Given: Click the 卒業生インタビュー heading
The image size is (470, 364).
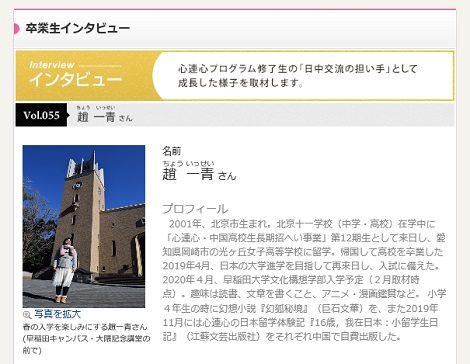Looking at the screenshot, I should point(78,28).
